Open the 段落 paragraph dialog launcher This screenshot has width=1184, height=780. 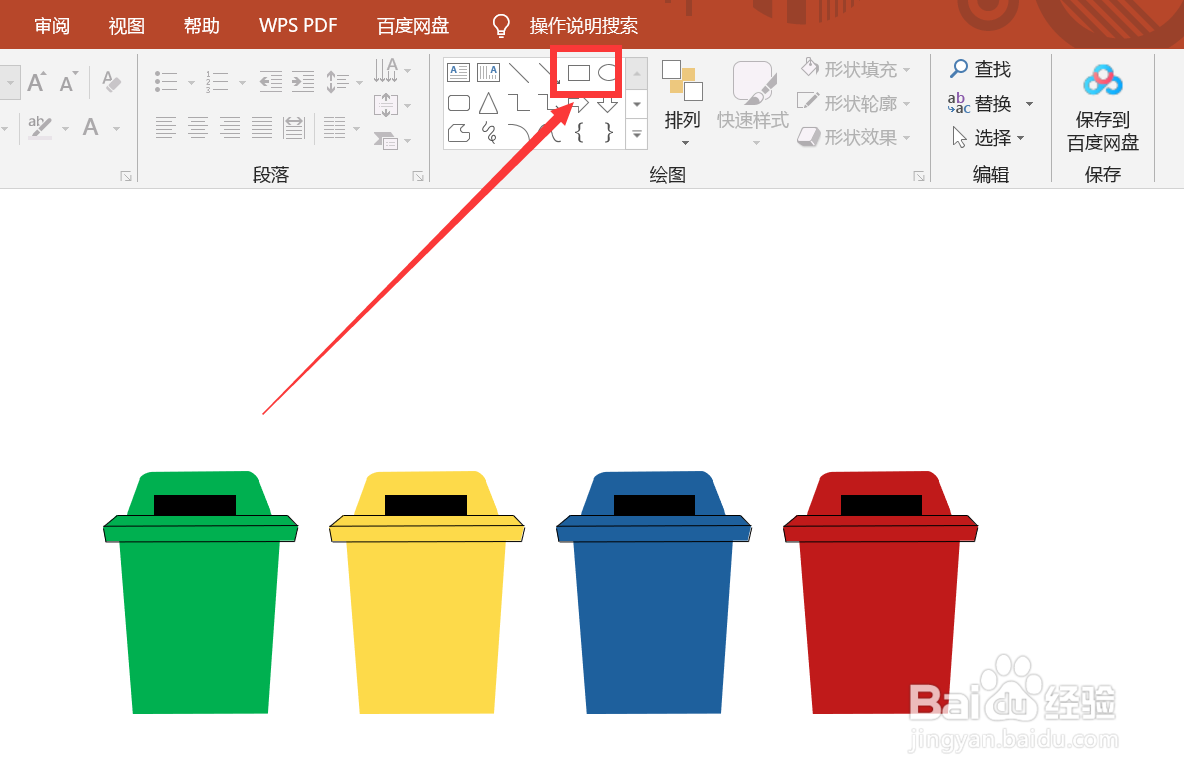(418, 176)
